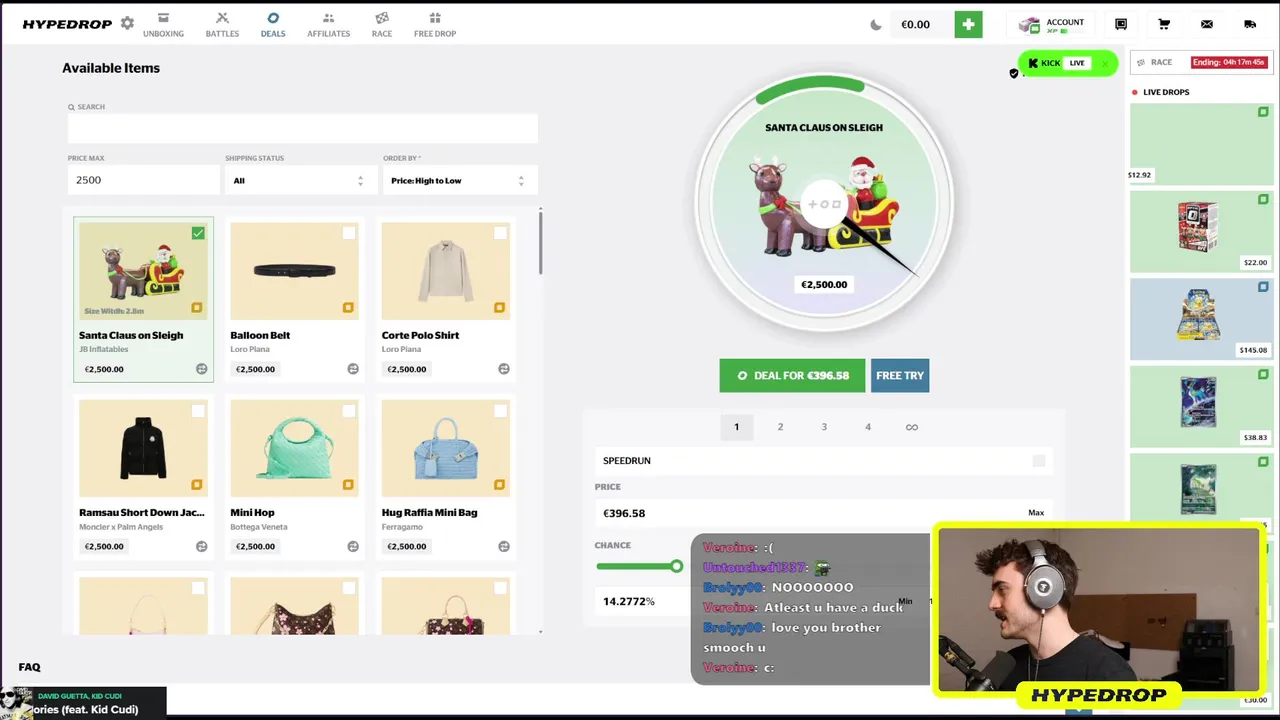Viewport: 1280px width, 720px height.
Task: Click the Free Try button
Action: [900, 375]
